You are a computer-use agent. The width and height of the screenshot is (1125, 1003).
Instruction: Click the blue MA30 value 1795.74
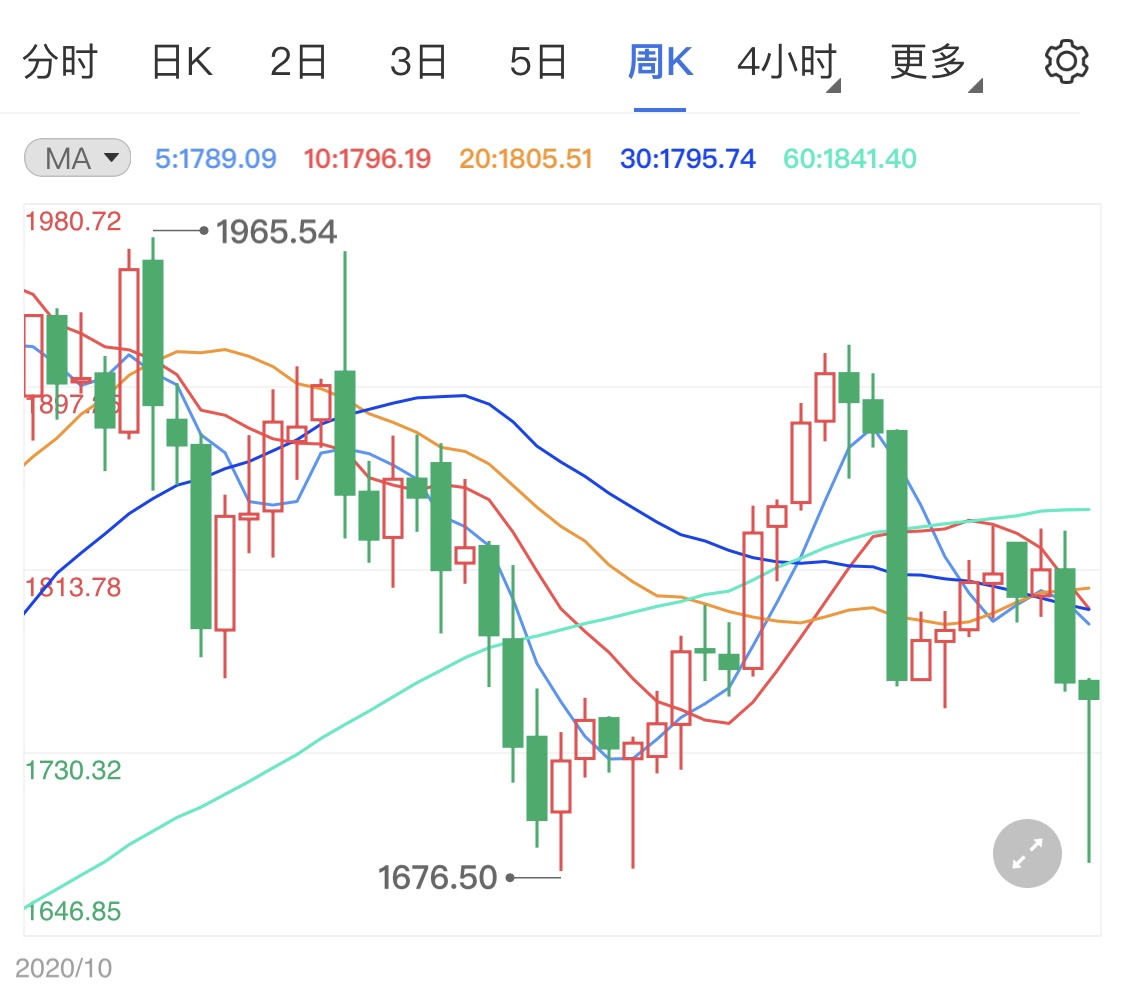coord(687,158)
